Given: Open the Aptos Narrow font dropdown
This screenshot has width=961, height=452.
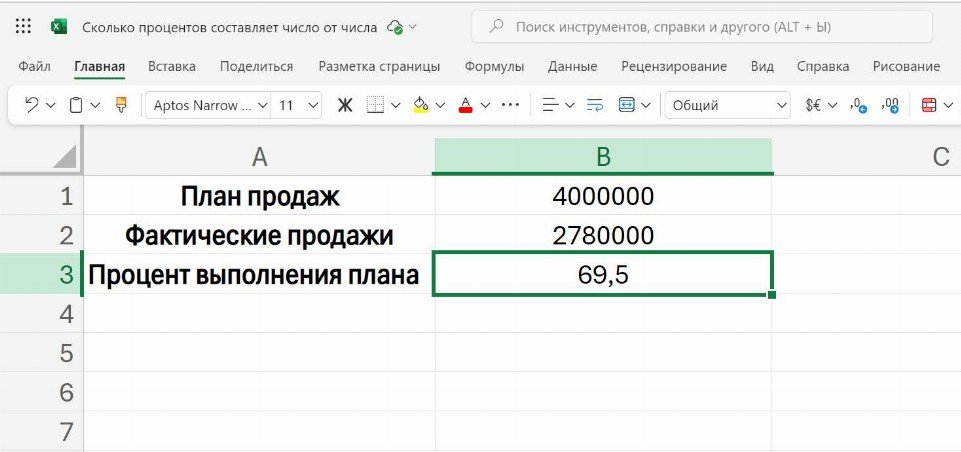Looking at the screenshot, I should pyautogui.click(x=208, y=105).
